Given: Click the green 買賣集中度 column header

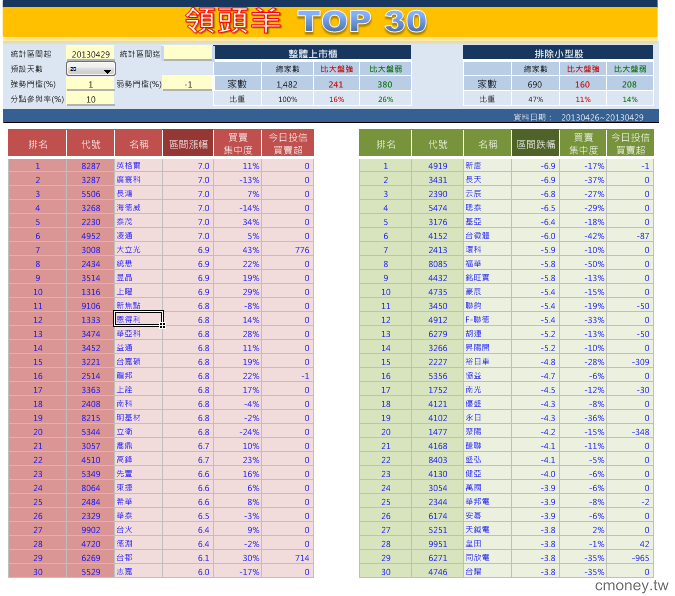Looking at the screenshot, I should coord(583,144).
